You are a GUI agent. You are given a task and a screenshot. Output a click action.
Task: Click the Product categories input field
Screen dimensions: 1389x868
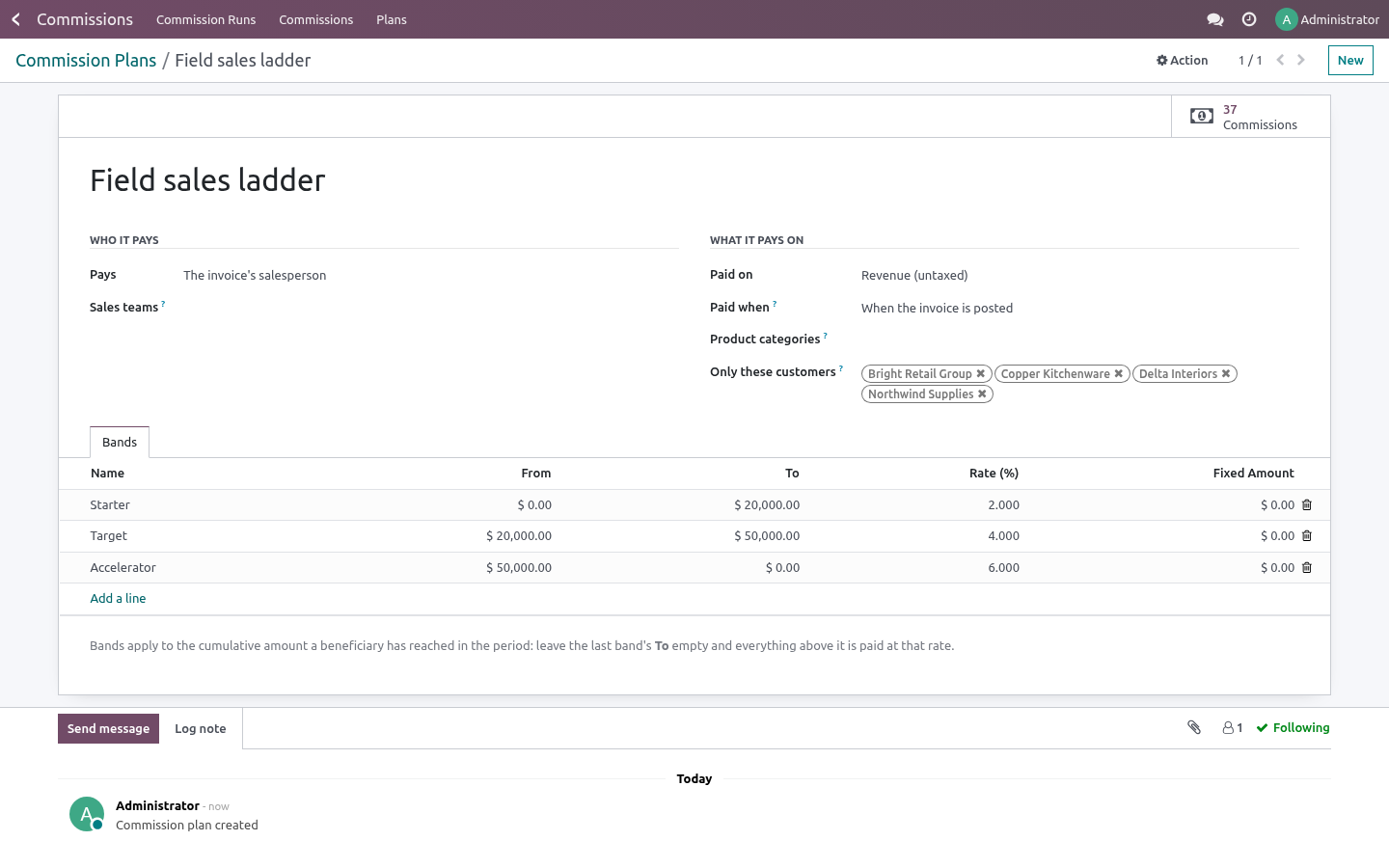pos(1079,339)
